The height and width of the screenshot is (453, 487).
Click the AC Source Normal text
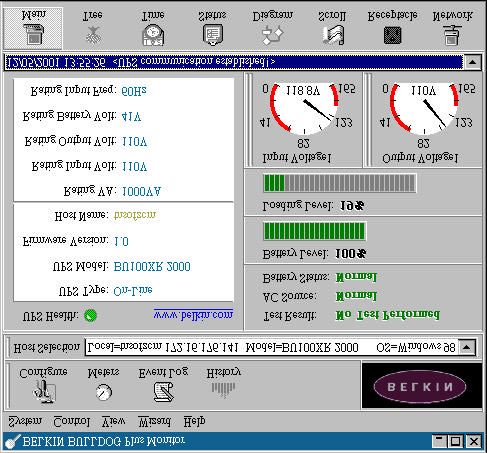[356, 296]
